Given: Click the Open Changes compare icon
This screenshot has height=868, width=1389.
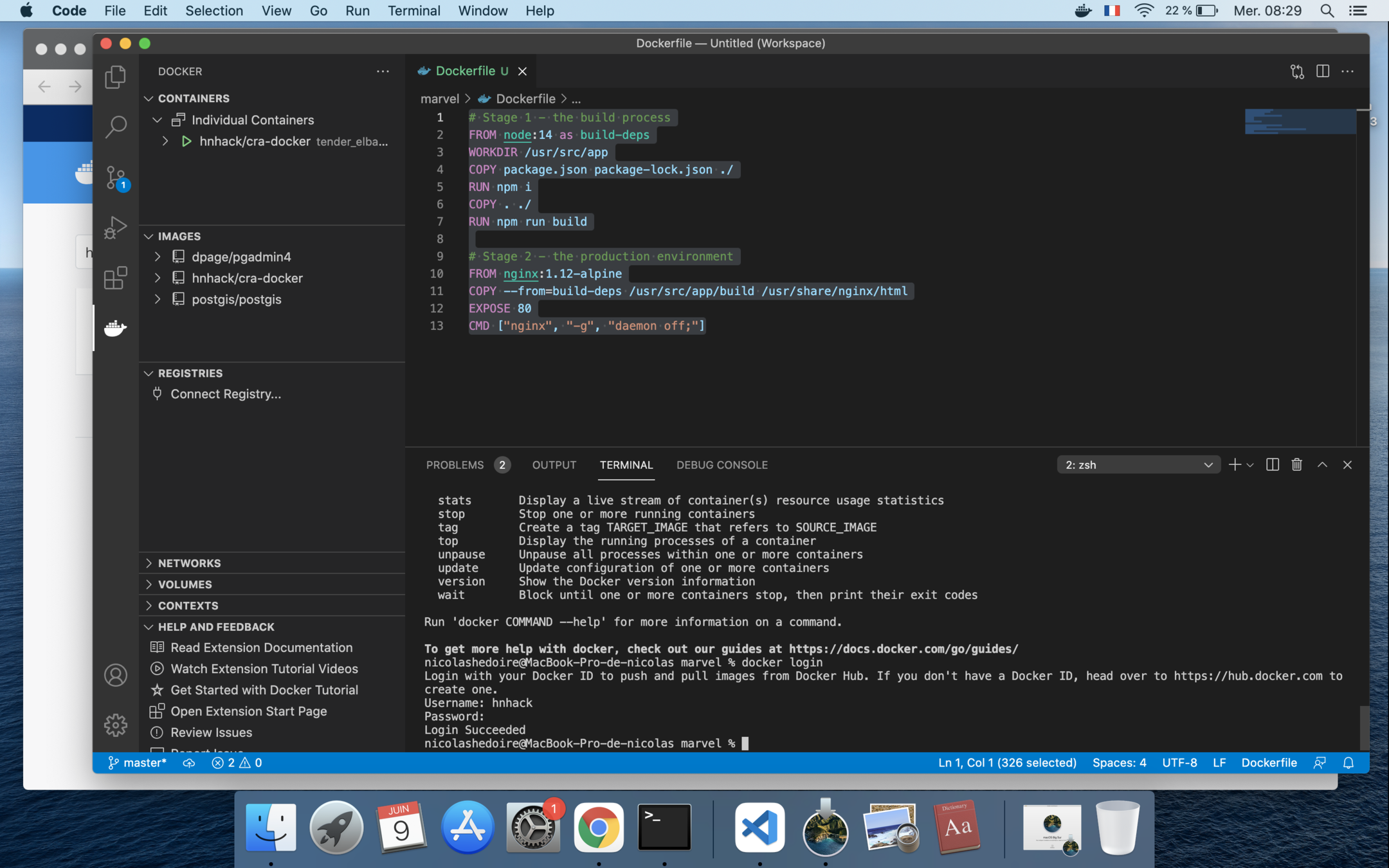Looking at the screenshot, I should [1297, 71].
